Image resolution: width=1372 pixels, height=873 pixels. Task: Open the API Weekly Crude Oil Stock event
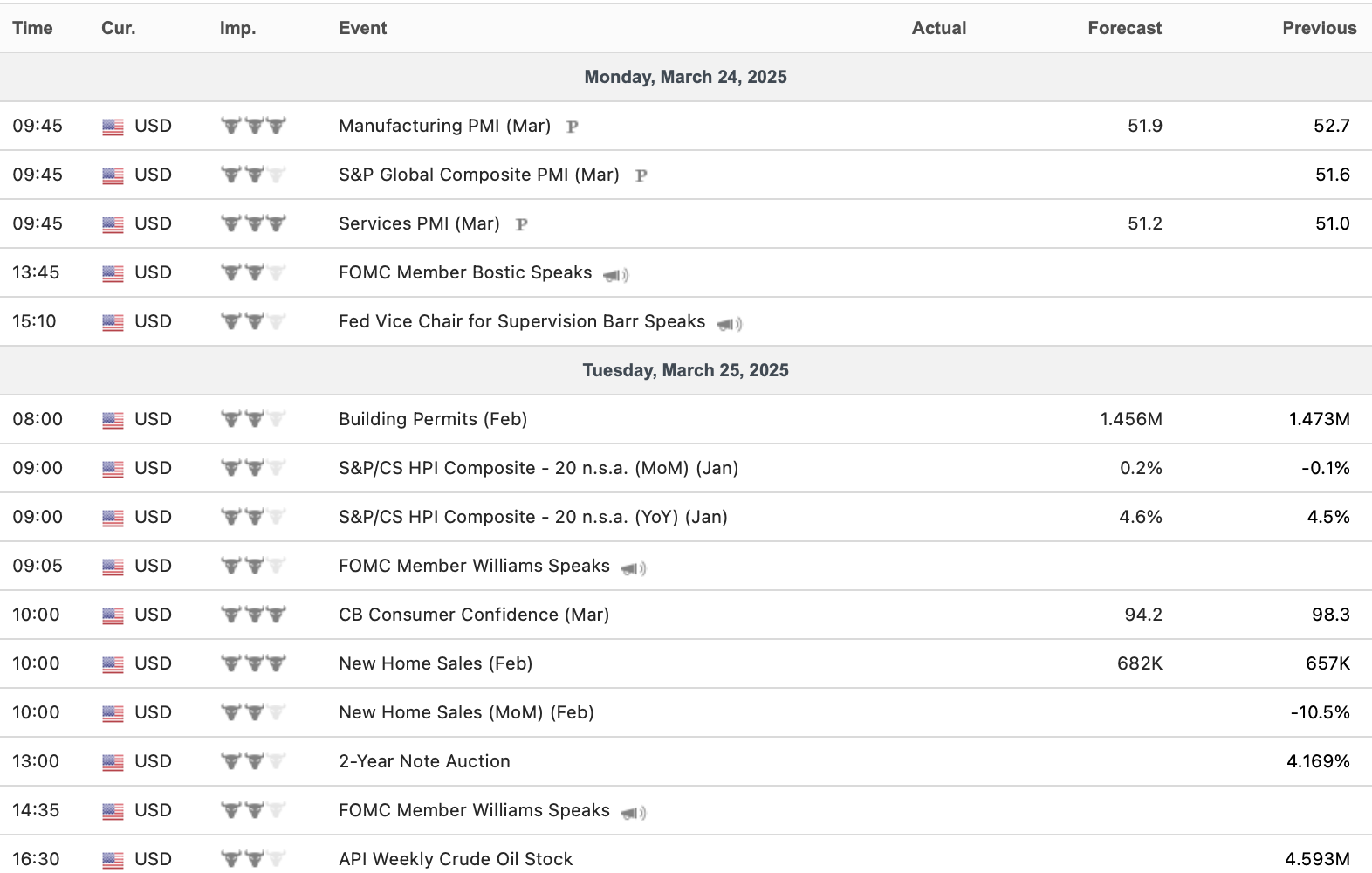[x=455, y=859]
